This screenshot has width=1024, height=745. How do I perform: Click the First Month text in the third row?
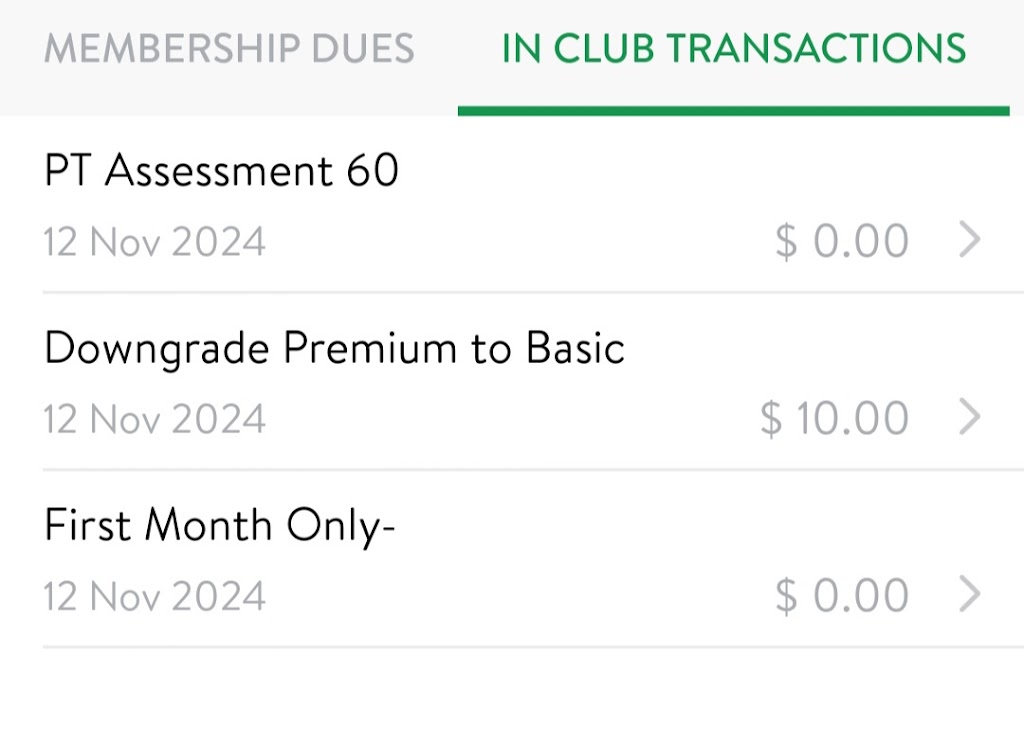(160, 525)
